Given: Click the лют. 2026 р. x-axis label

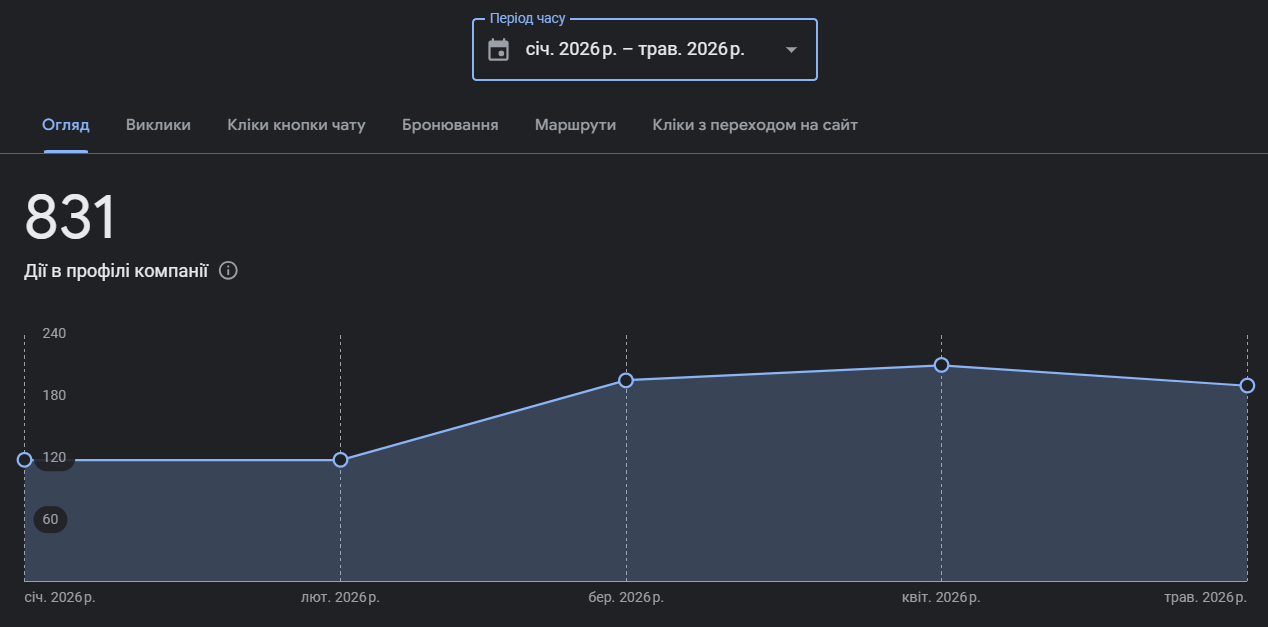Looking at the screenshot, I should [340, 597].
